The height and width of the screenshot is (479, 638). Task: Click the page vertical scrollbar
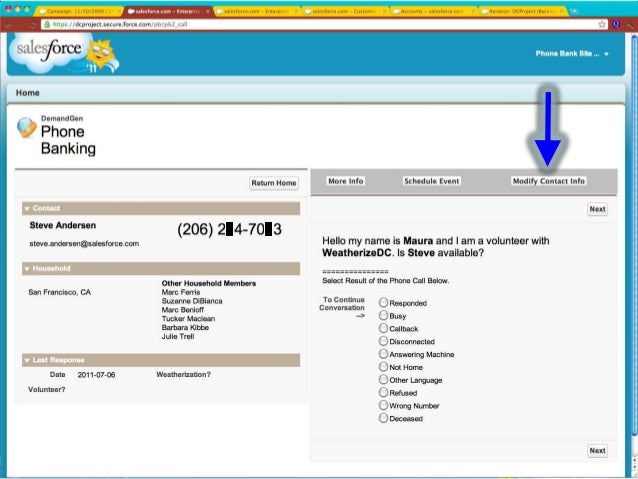click(634, 236)
